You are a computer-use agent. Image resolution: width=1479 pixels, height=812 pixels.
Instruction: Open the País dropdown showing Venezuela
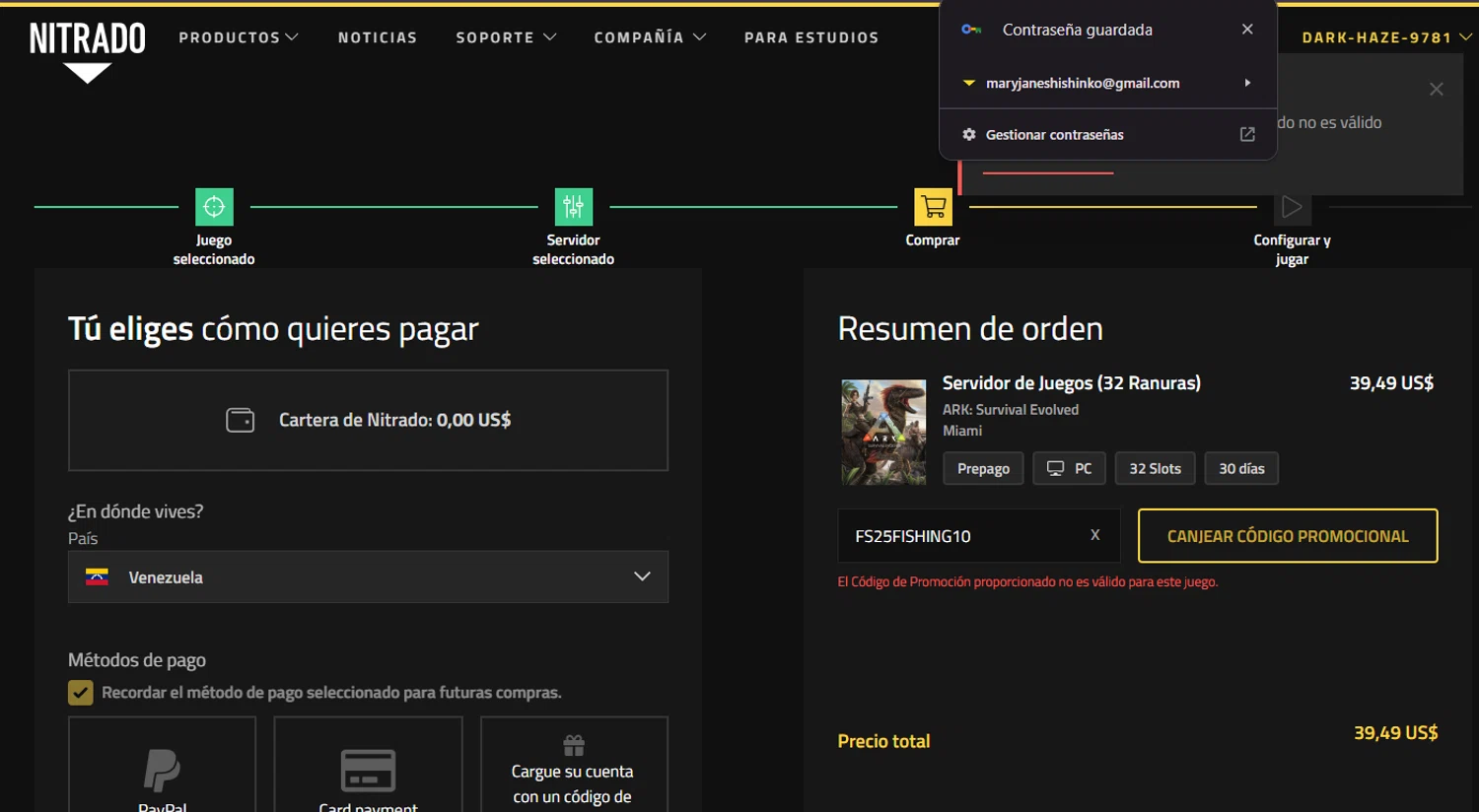pos(368,576)
